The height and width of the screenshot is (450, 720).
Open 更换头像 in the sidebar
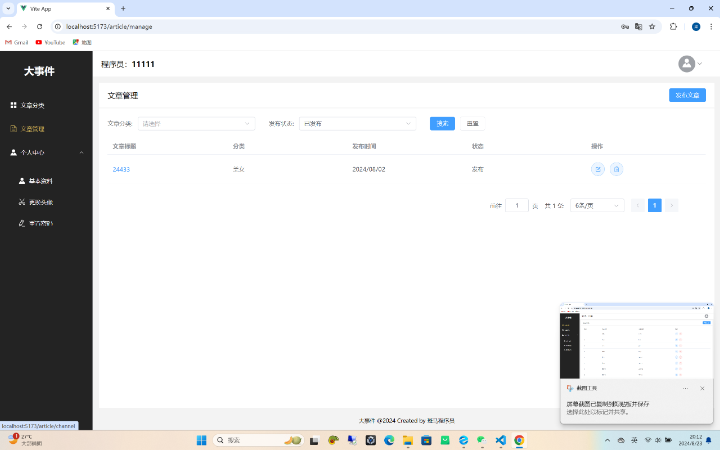point(40,202)
